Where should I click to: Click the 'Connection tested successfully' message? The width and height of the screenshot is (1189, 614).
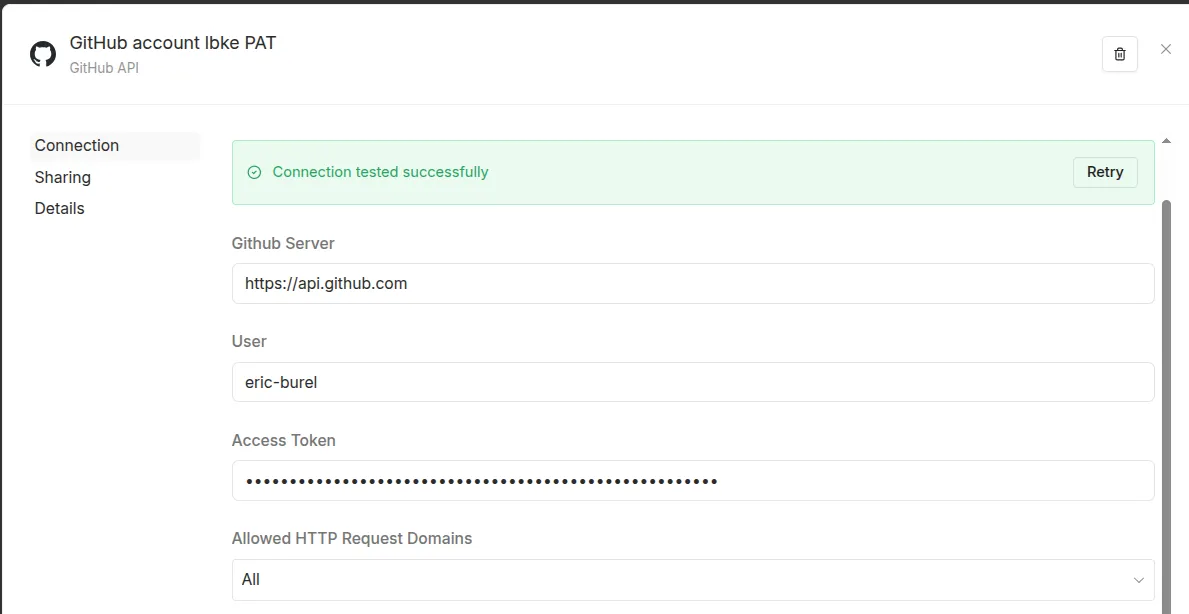380,172
